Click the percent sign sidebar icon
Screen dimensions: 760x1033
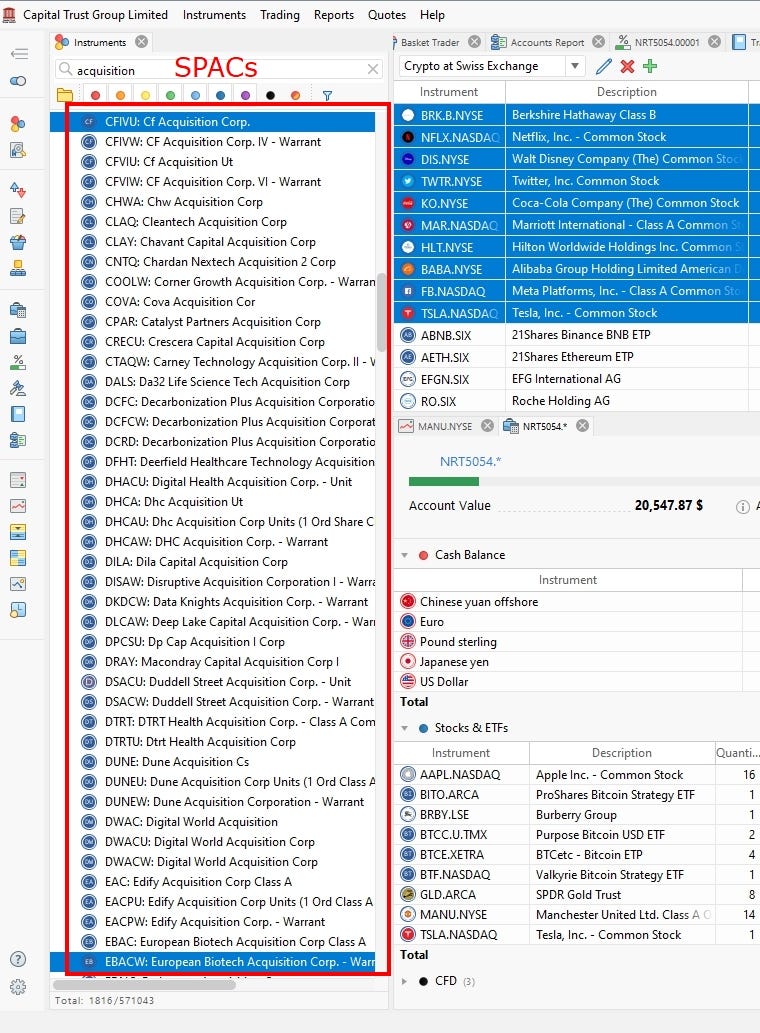(x=18, y=362)
